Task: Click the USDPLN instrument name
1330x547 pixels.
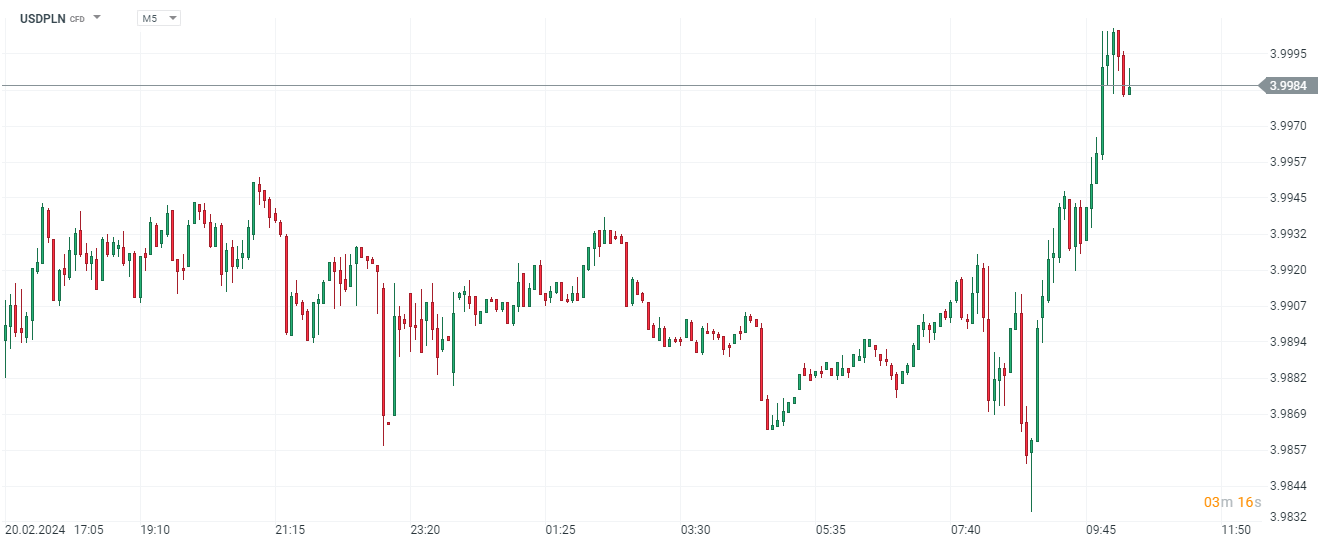Action: 42,18
